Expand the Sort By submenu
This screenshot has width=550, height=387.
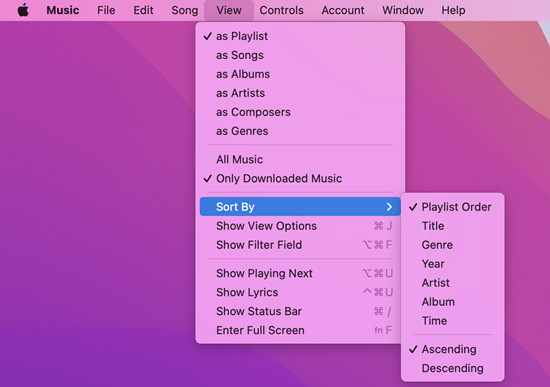click(x=300, y=207)
